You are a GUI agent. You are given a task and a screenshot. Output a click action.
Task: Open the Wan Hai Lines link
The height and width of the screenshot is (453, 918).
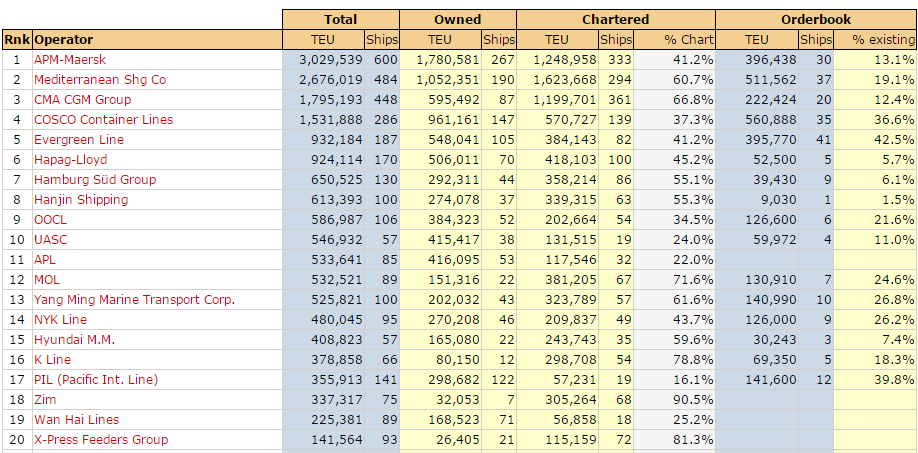pyautogui.click(x=76, y=420)
